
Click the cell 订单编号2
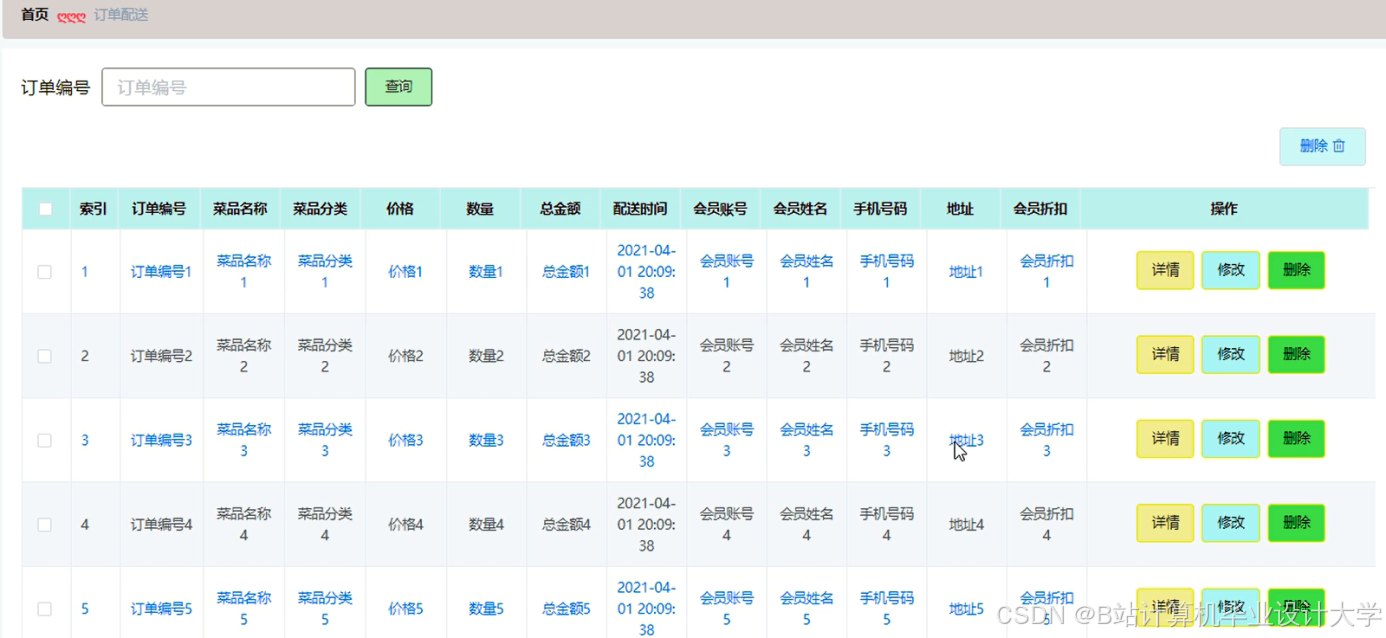pos(161,356)
